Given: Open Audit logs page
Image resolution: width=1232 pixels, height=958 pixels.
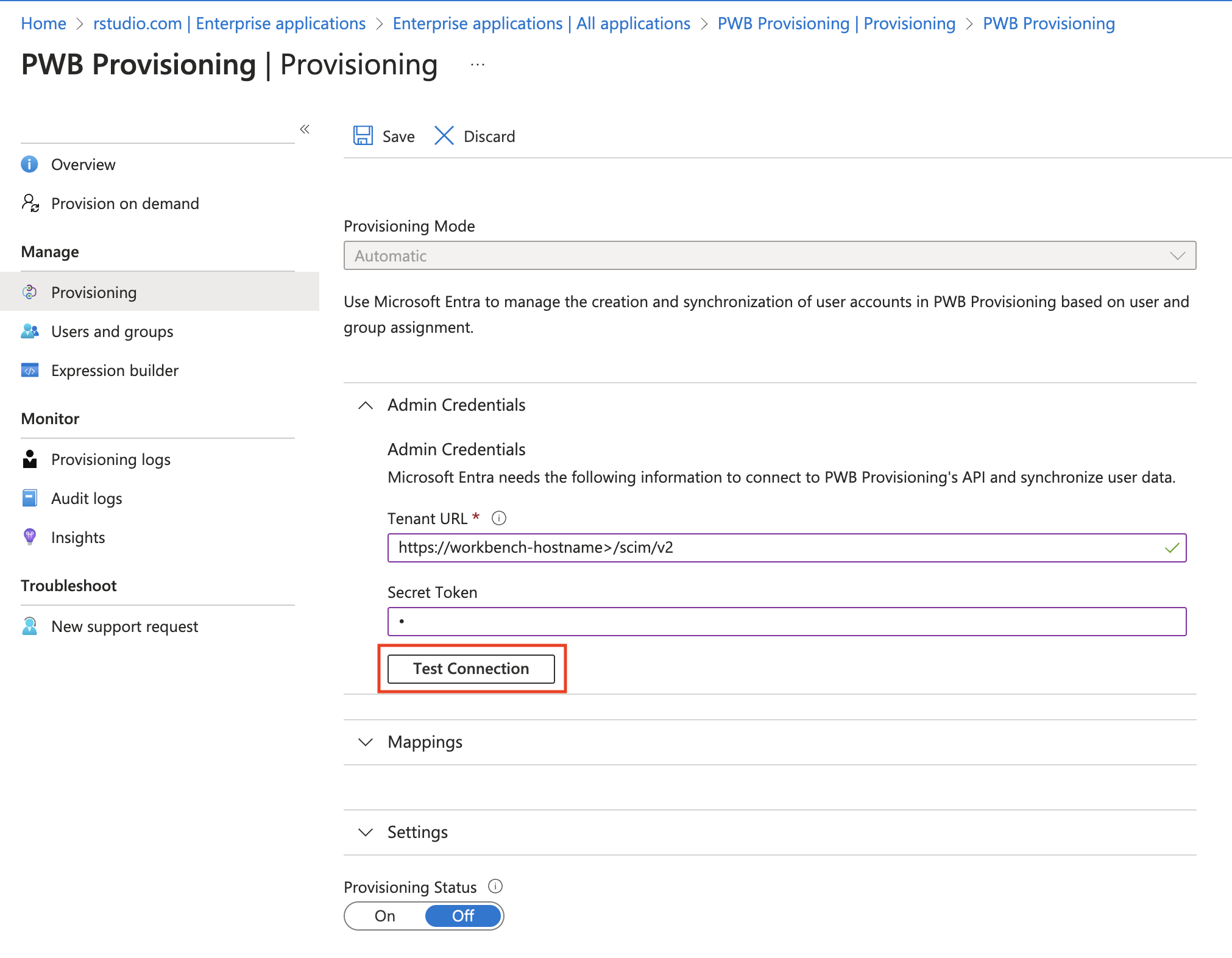Looking at the screenshot, I should click(x=87, y=498).
